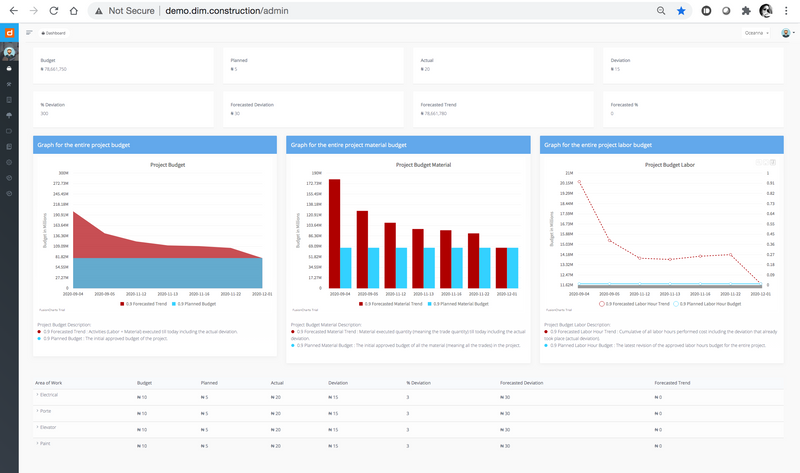Click the user avatar in left sidebar
The width and height of the screenshot is (800, 473).
(x=9, y=51)
